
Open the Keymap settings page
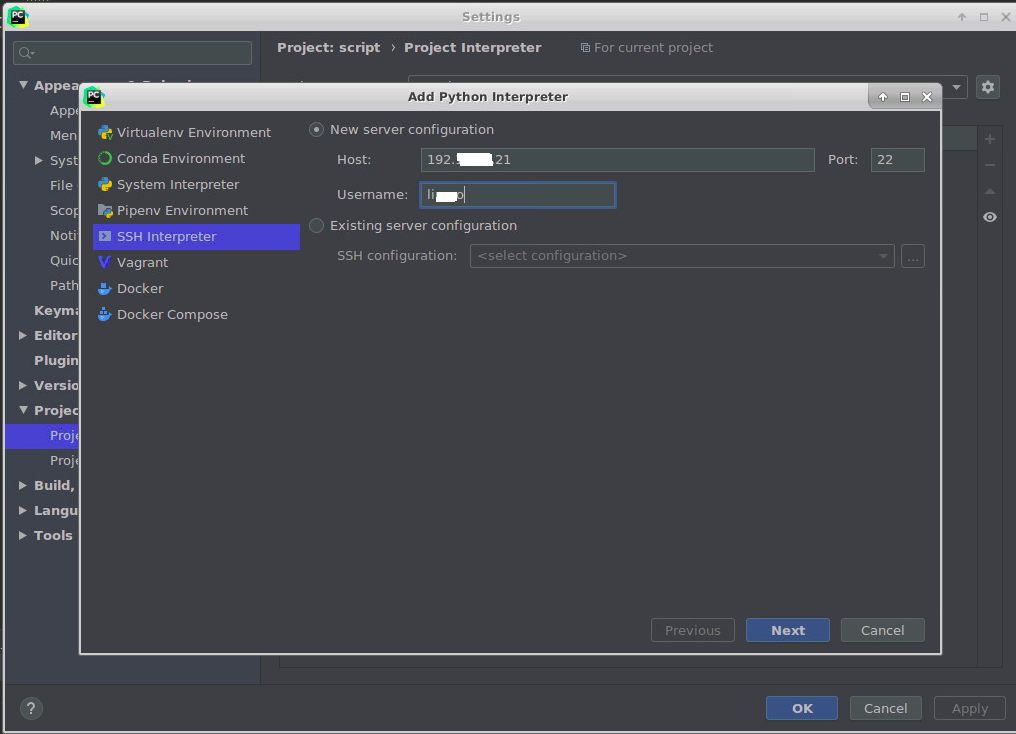56,310
